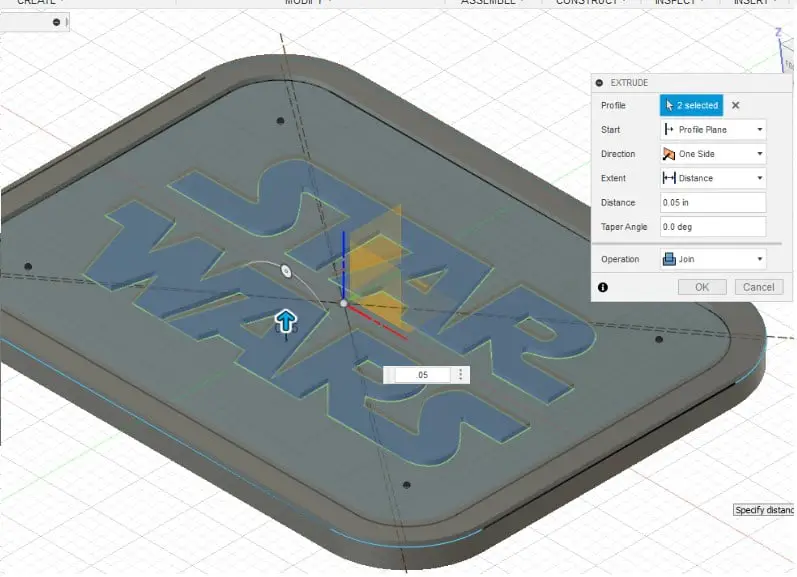
Task: Open the CONSTRUCT toolbar menu
Action: [x=590, y=2]
